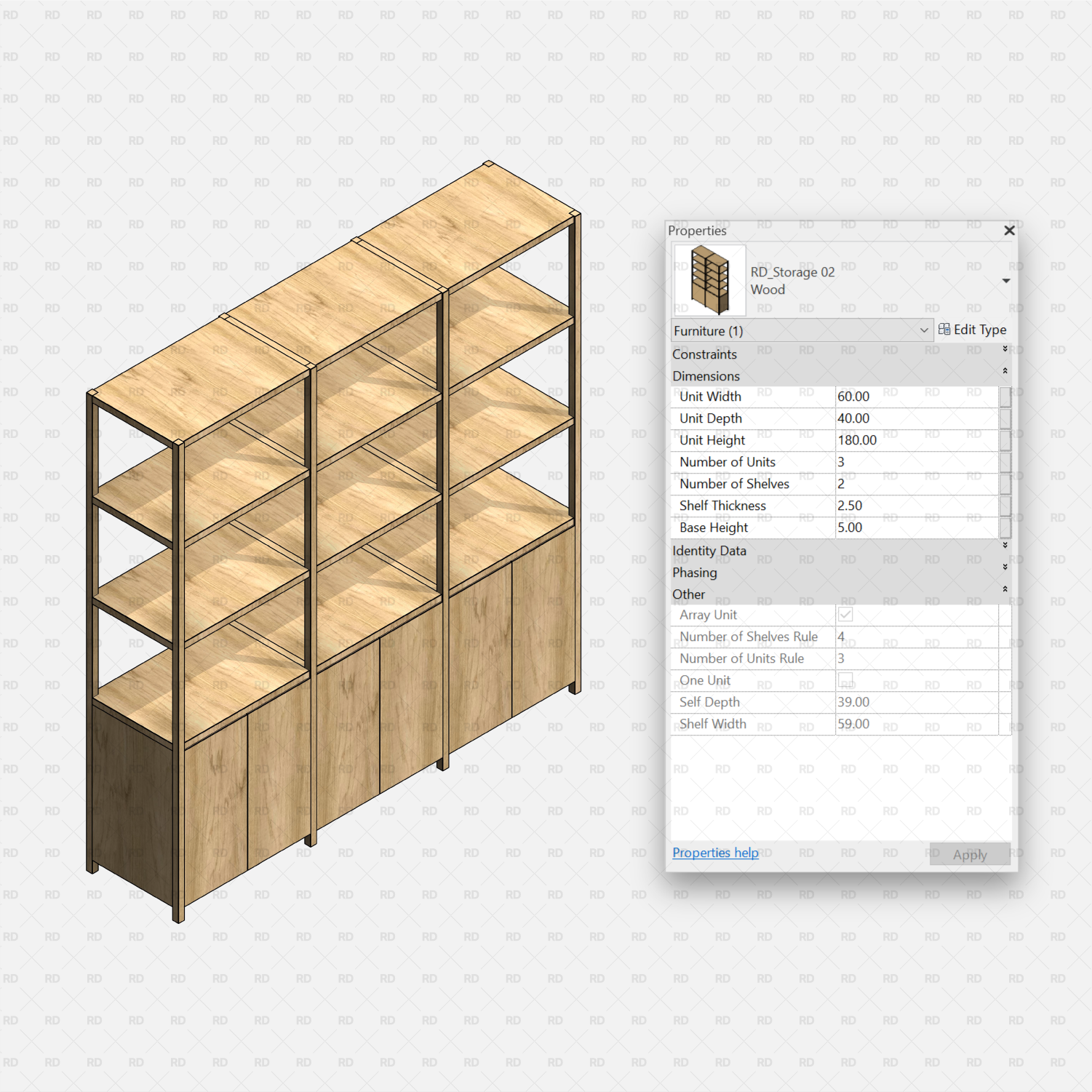Click the RD_Storage 02 preview thumbnail
Viewport: 1092px width, 1092px height.
(709, 279)
